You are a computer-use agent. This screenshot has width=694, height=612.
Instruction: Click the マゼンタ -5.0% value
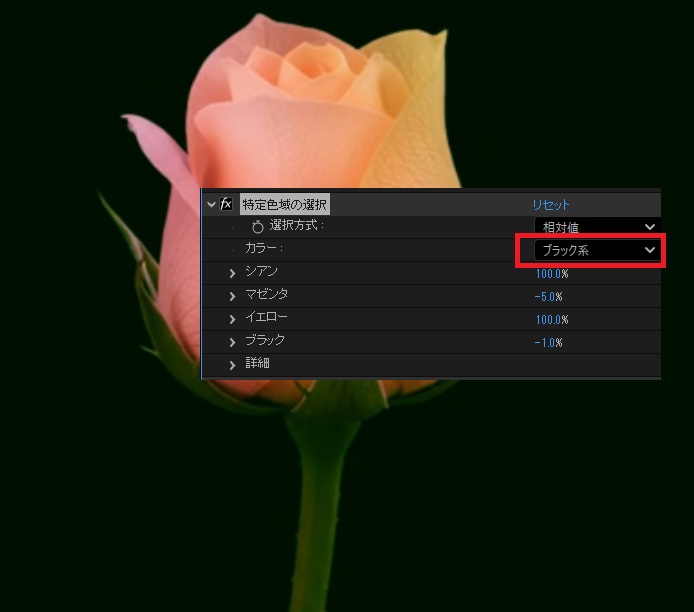pos(548,297)
